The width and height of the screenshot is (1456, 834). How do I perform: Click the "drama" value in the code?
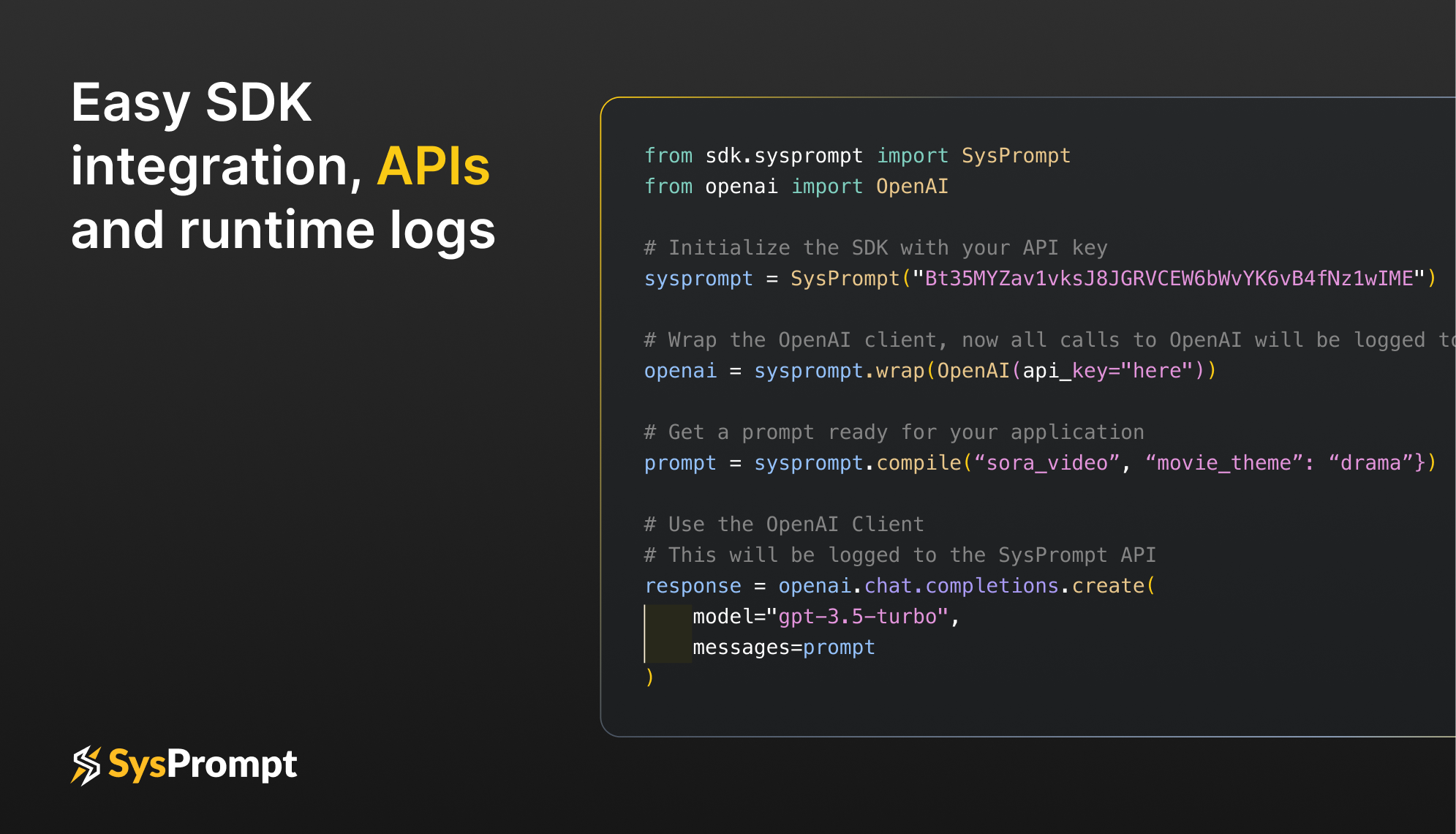pyautogui.click(x=1370, y=463)
